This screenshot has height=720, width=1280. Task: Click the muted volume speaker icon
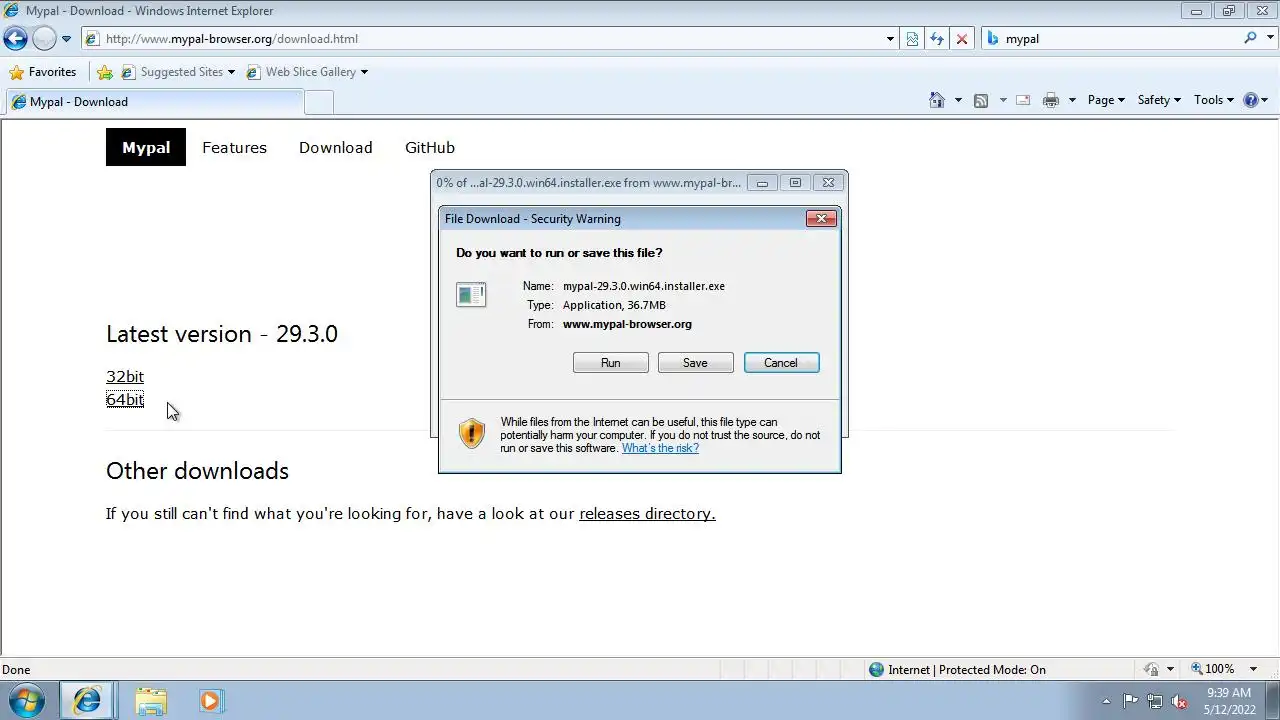point(1179,701)
